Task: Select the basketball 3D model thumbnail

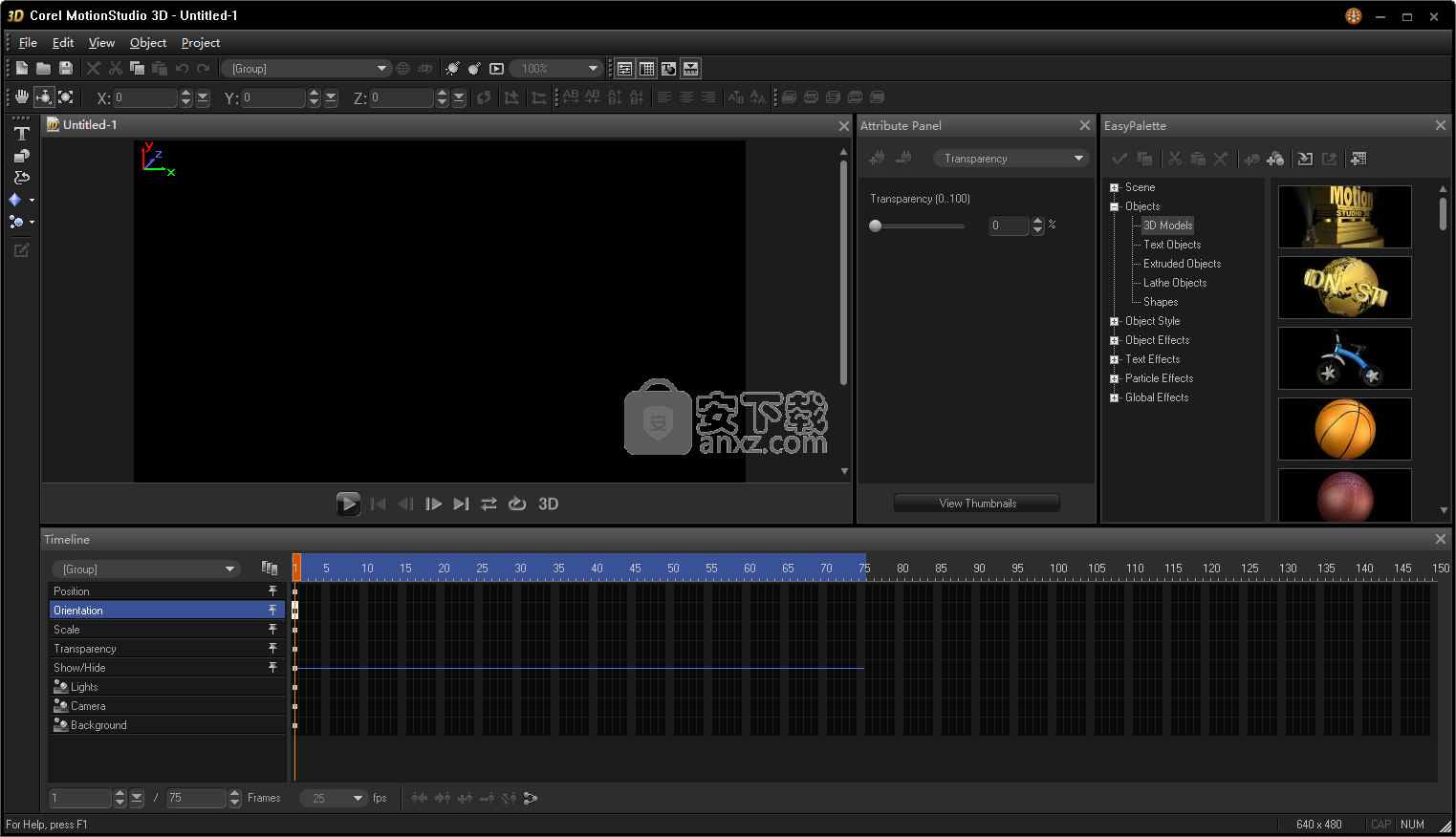Action: (x=1344, y=429)
